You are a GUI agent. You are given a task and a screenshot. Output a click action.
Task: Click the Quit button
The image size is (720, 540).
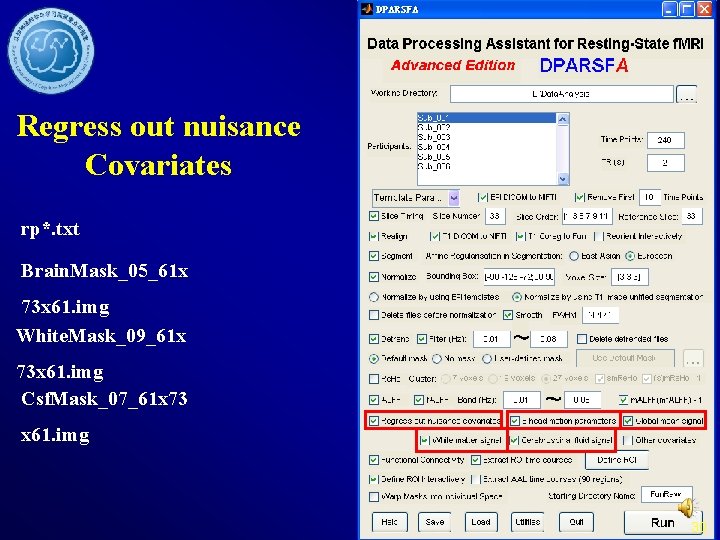pos(576,522)
